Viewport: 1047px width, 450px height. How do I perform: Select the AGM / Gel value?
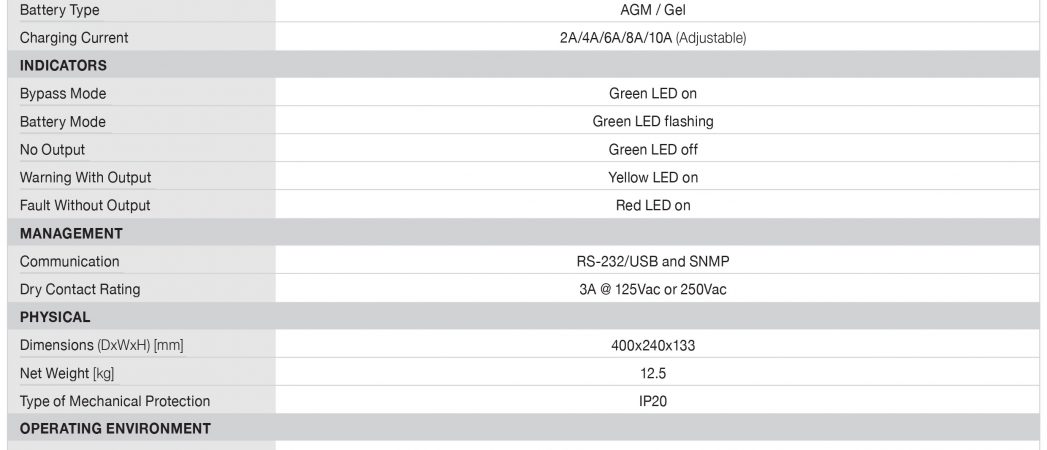click(x=652, y=10)
